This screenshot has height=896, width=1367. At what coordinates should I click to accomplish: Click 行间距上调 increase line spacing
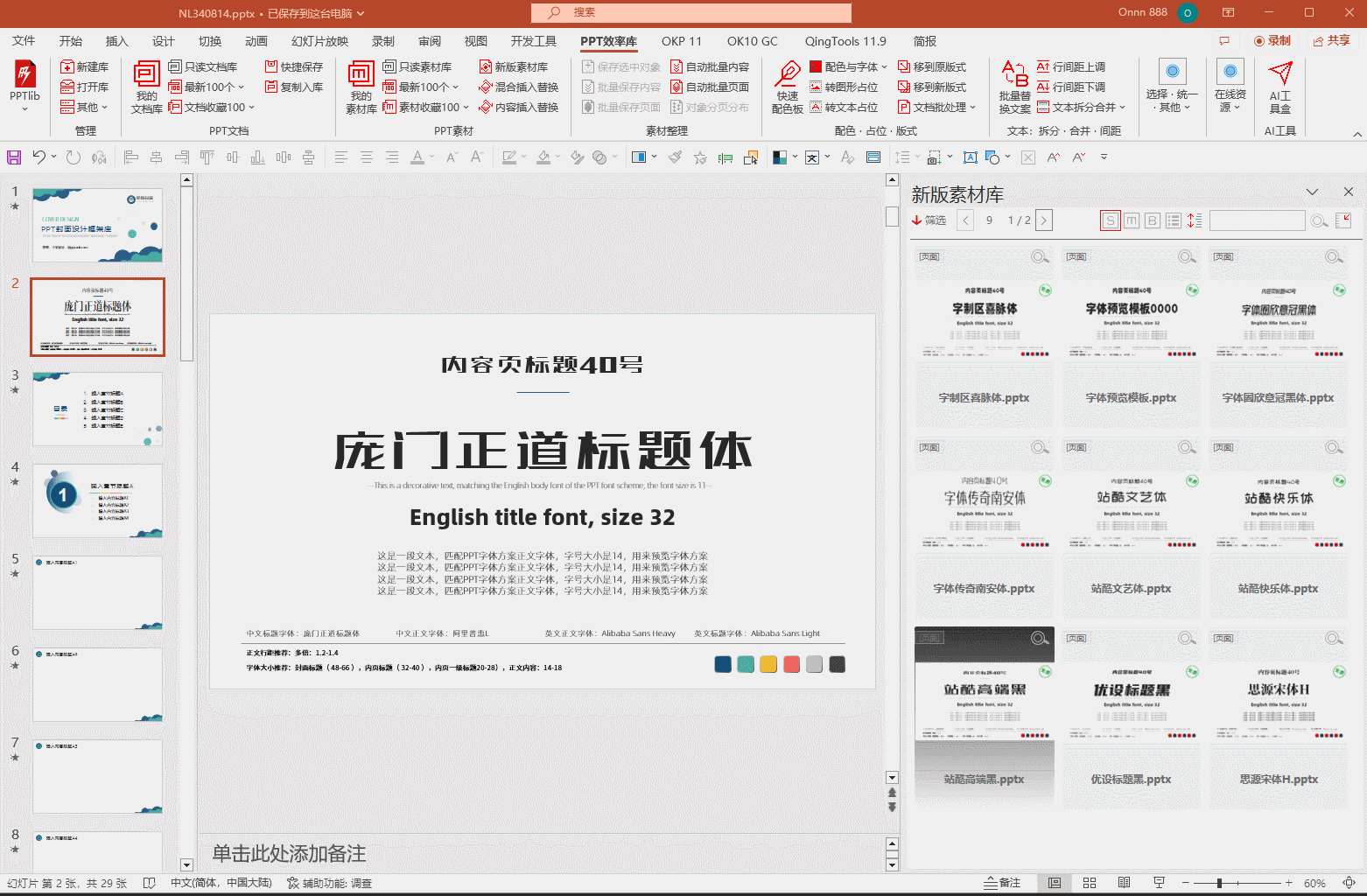pyautogui.click(x=1071, y=66)
